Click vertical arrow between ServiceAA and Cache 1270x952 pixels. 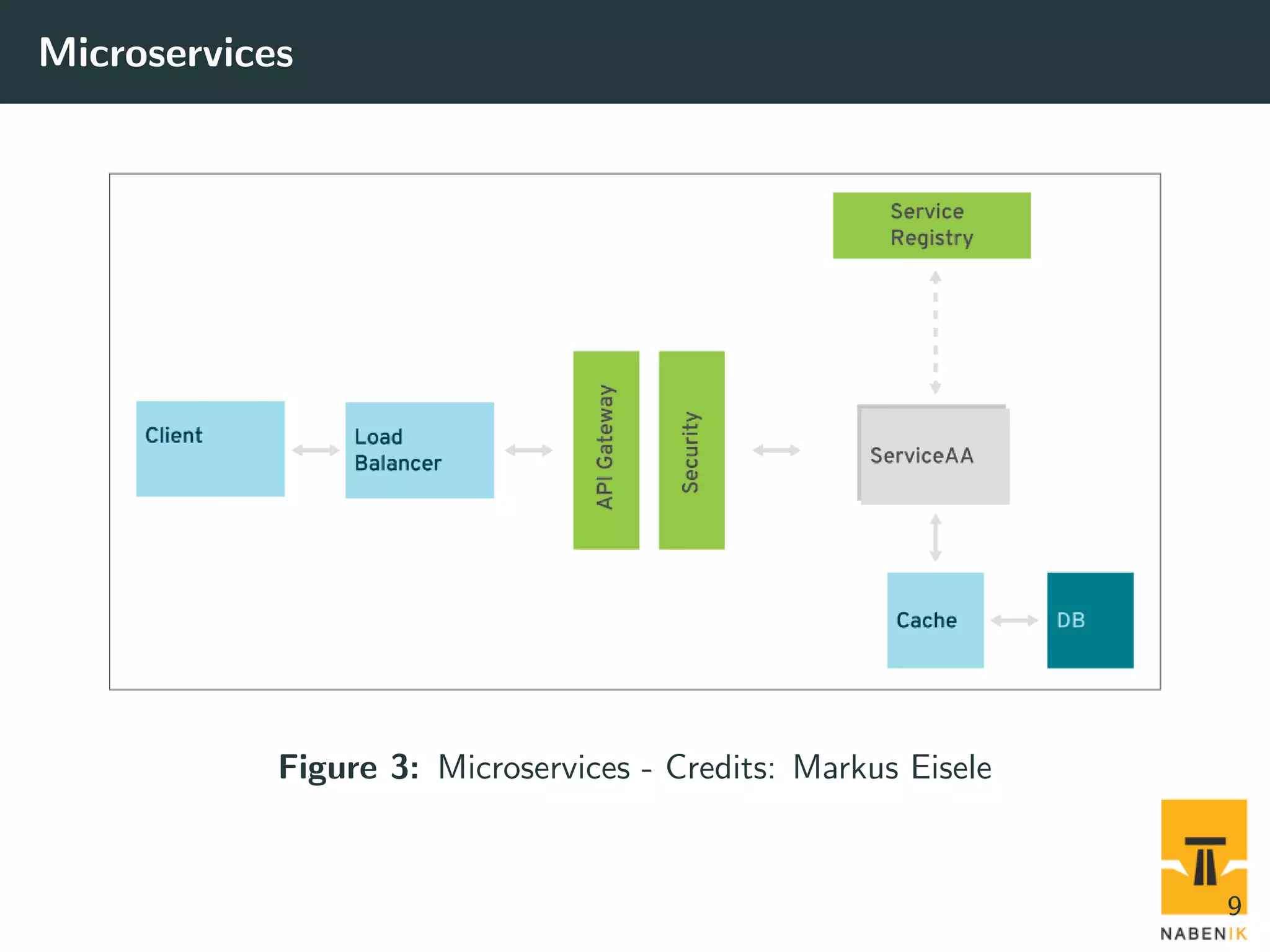click(x=936, y=537)
